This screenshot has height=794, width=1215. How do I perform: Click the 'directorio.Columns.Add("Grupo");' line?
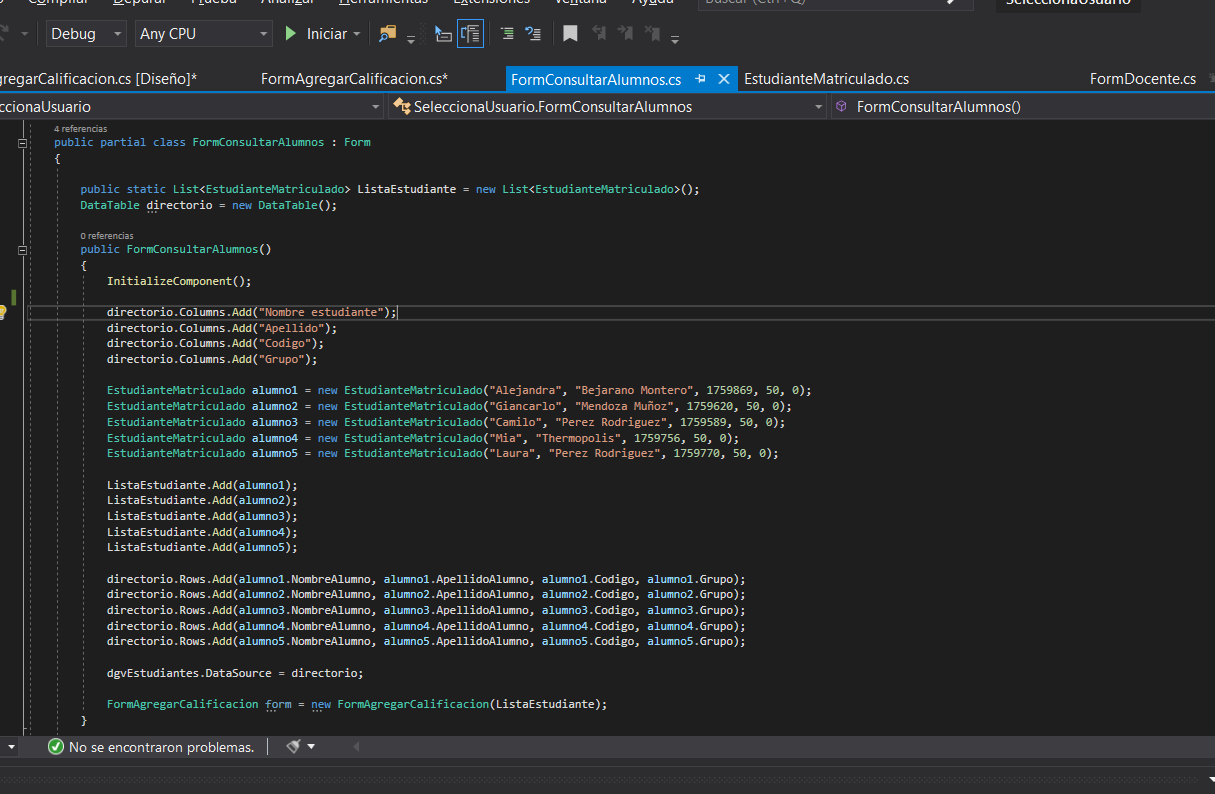click(212, 359)
